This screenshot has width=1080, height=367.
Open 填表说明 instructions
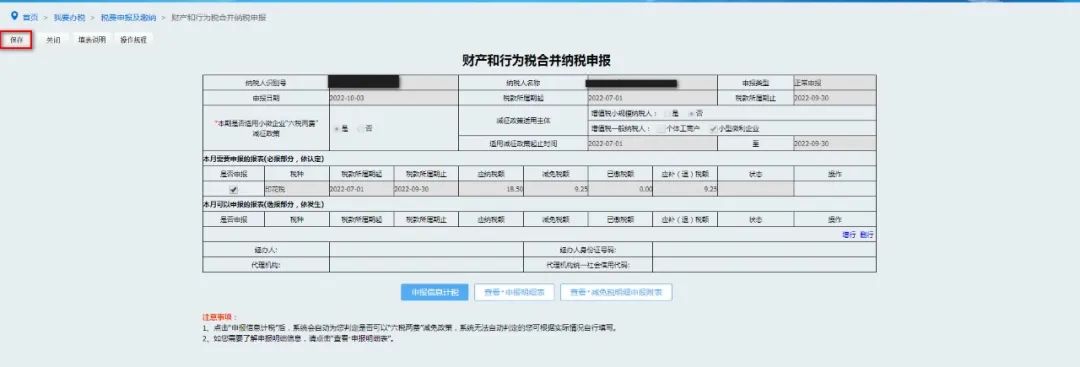tap(92, 40)
